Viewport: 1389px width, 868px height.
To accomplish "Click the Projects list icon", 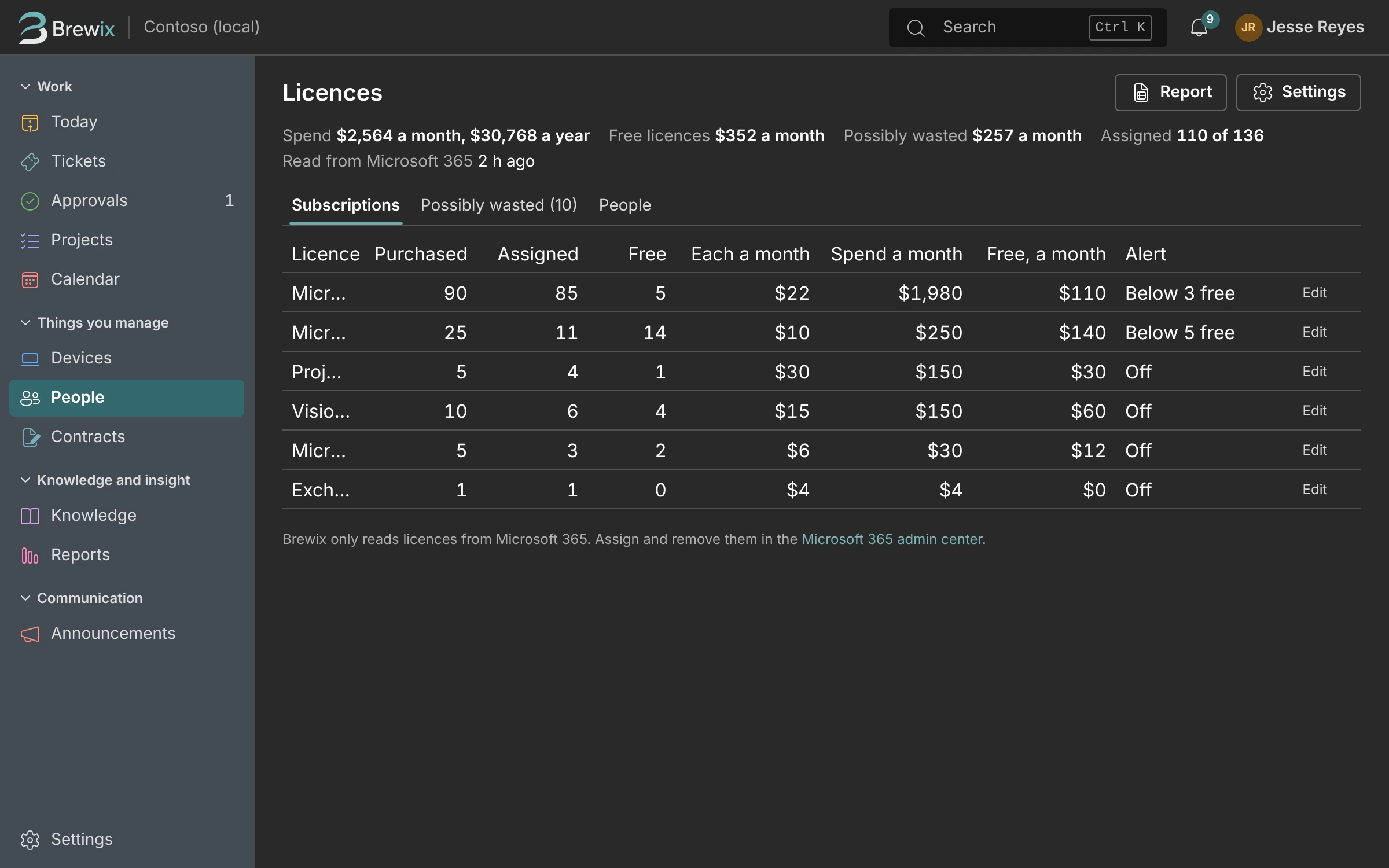I will pyautogui.click(x=30, y=240).
